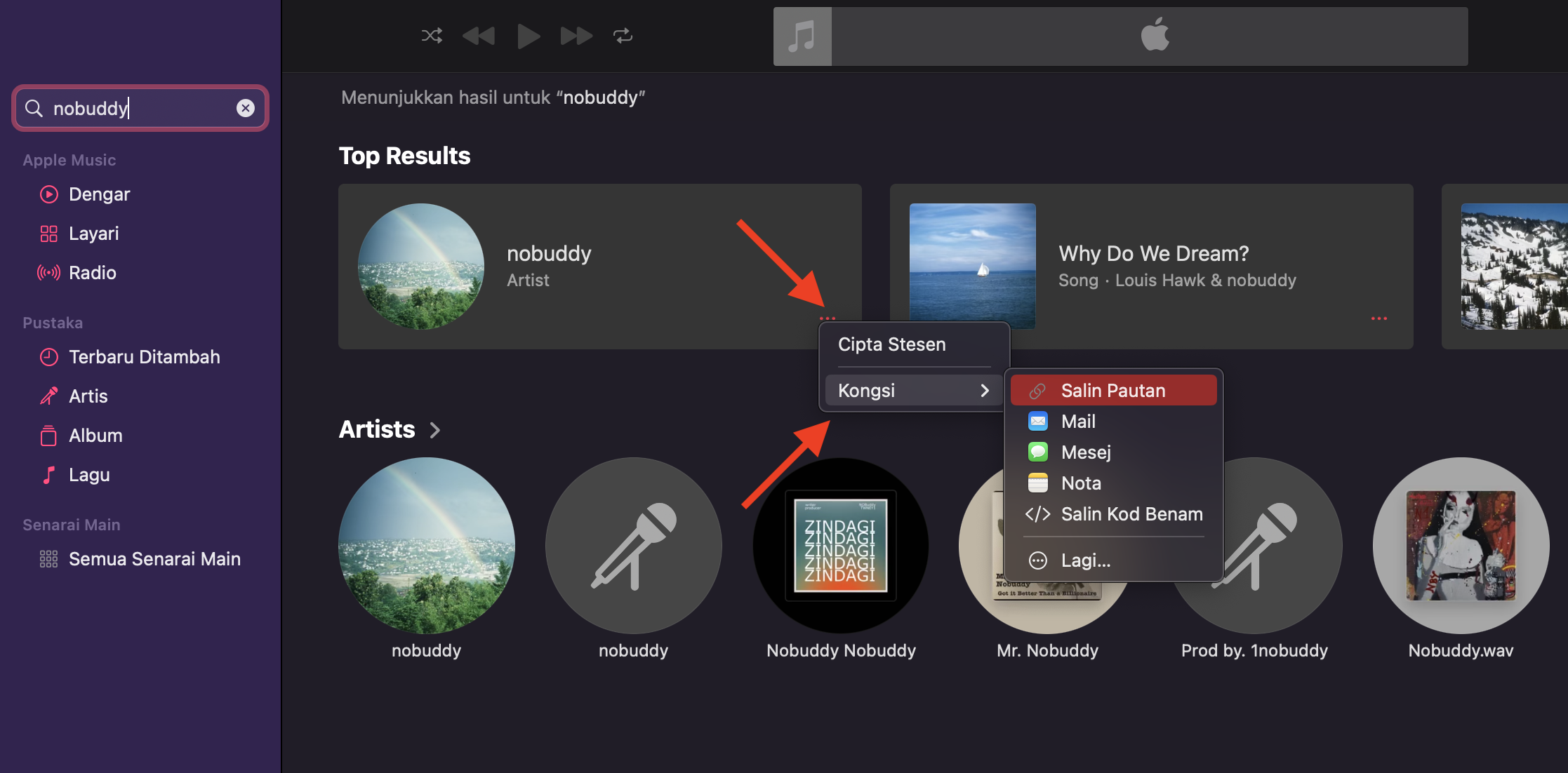Click the Semua Senarai Main grid icon

click(x=48, y=559)
